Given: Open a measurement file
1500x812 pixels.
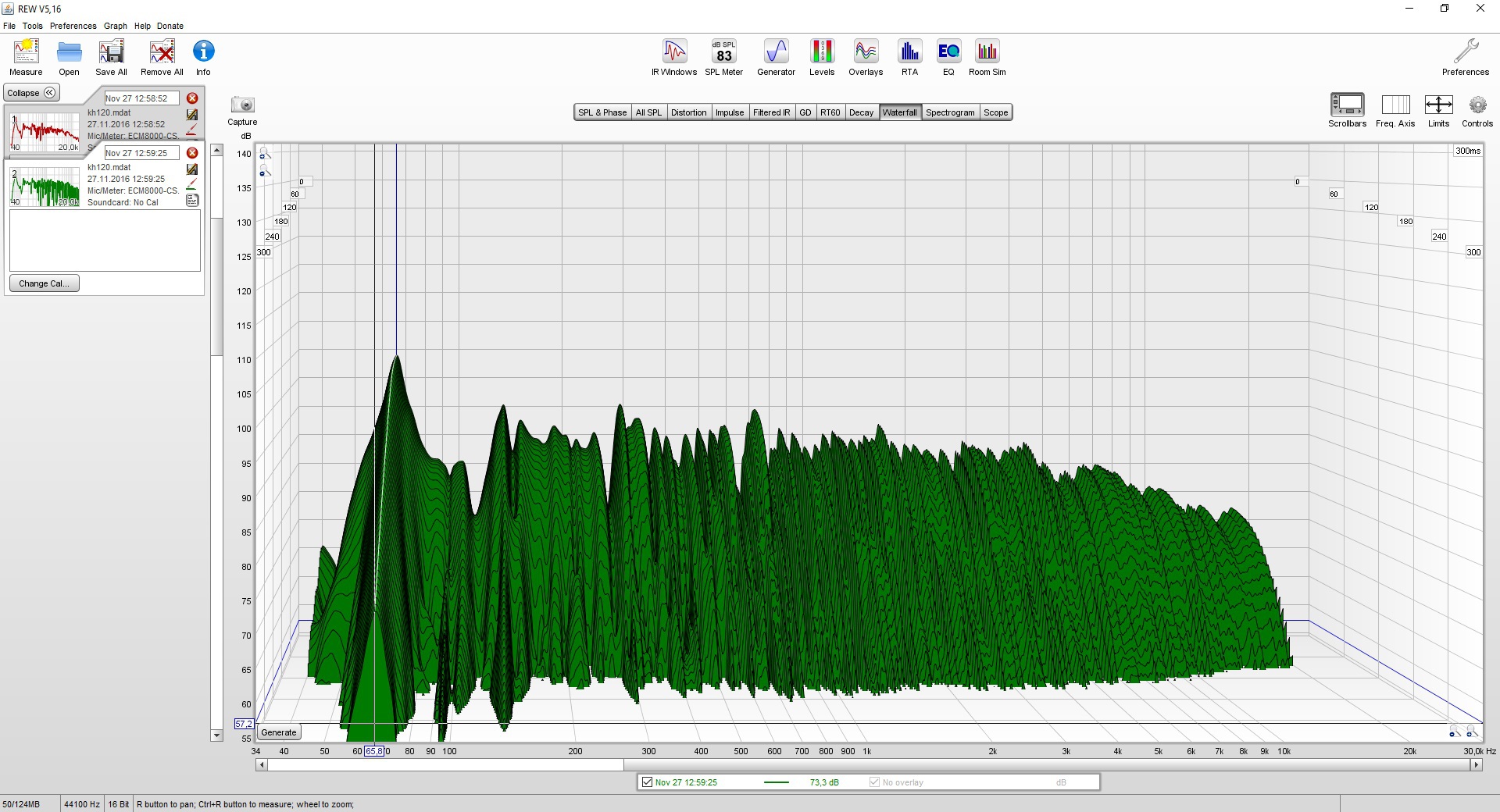Looking at the screenshot, I should (x=69, y=58).
